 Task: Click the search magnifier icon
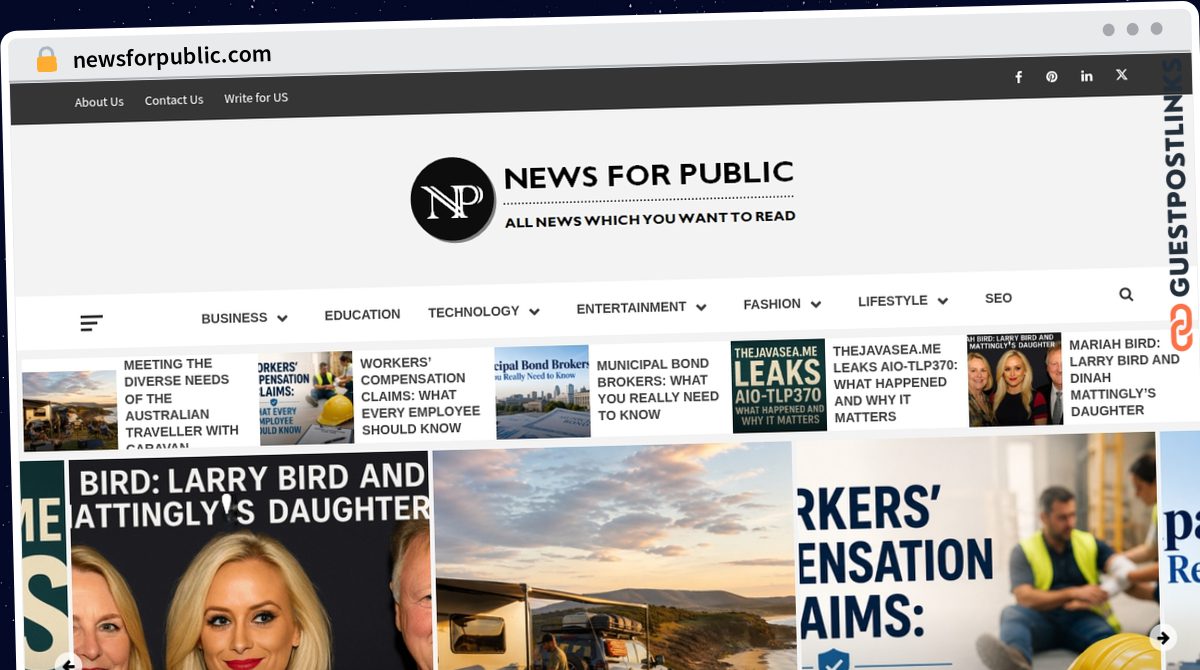coord(1126,294)
